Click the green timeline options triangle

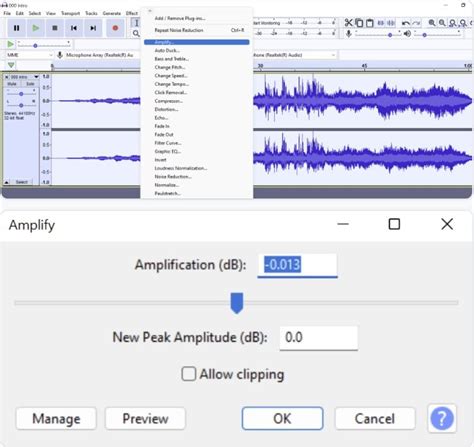tap(11, 65)
